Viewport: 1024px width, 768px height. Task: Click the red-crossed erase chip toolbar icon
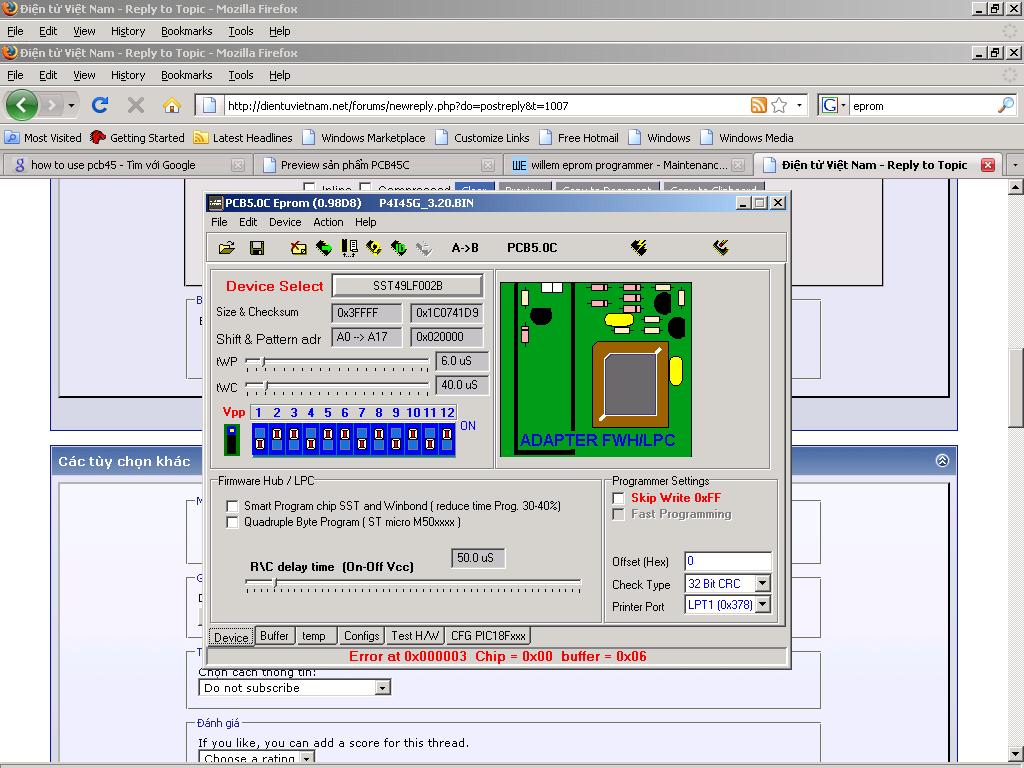pyautogui.click(x=298, y=248)
